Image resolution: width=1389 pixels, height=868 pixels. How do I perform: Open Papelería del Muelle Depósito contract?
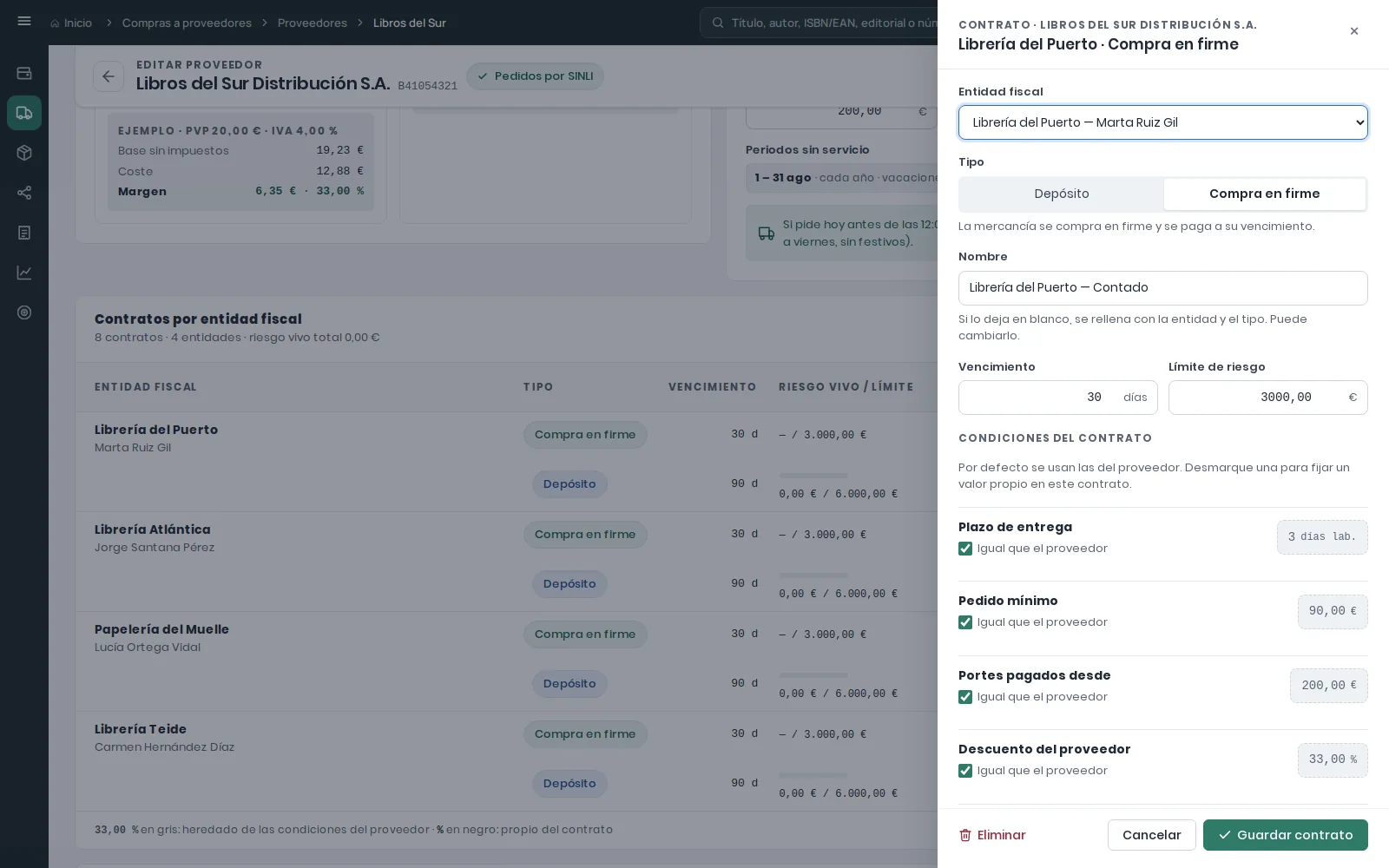[x=569, y=684]
